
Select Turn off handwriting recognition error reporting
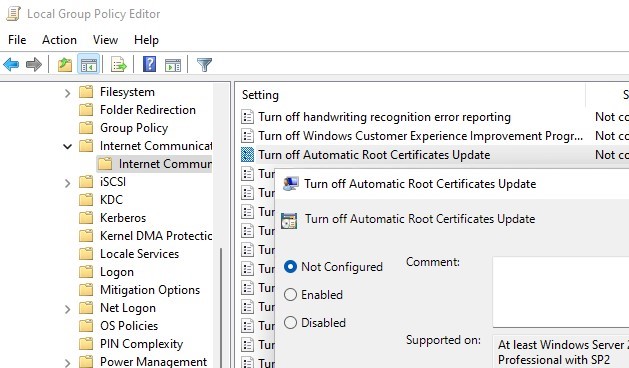[x=384, y=117]
